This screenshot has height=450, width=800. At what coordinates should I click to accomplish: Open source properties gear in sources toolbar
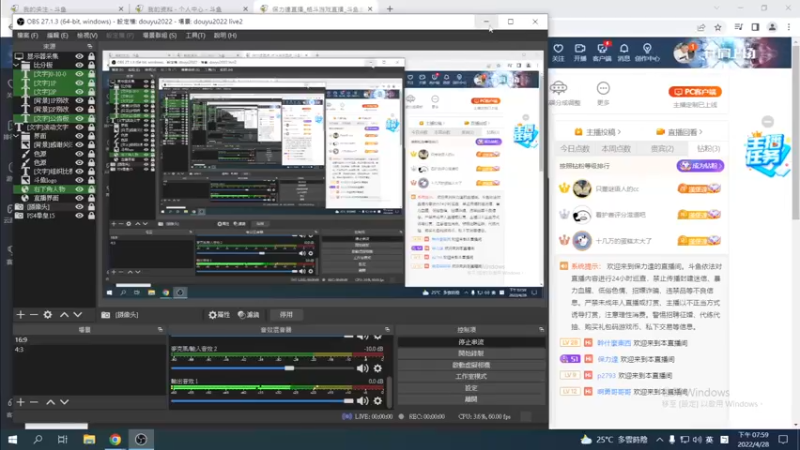click(x=47, y=315)
